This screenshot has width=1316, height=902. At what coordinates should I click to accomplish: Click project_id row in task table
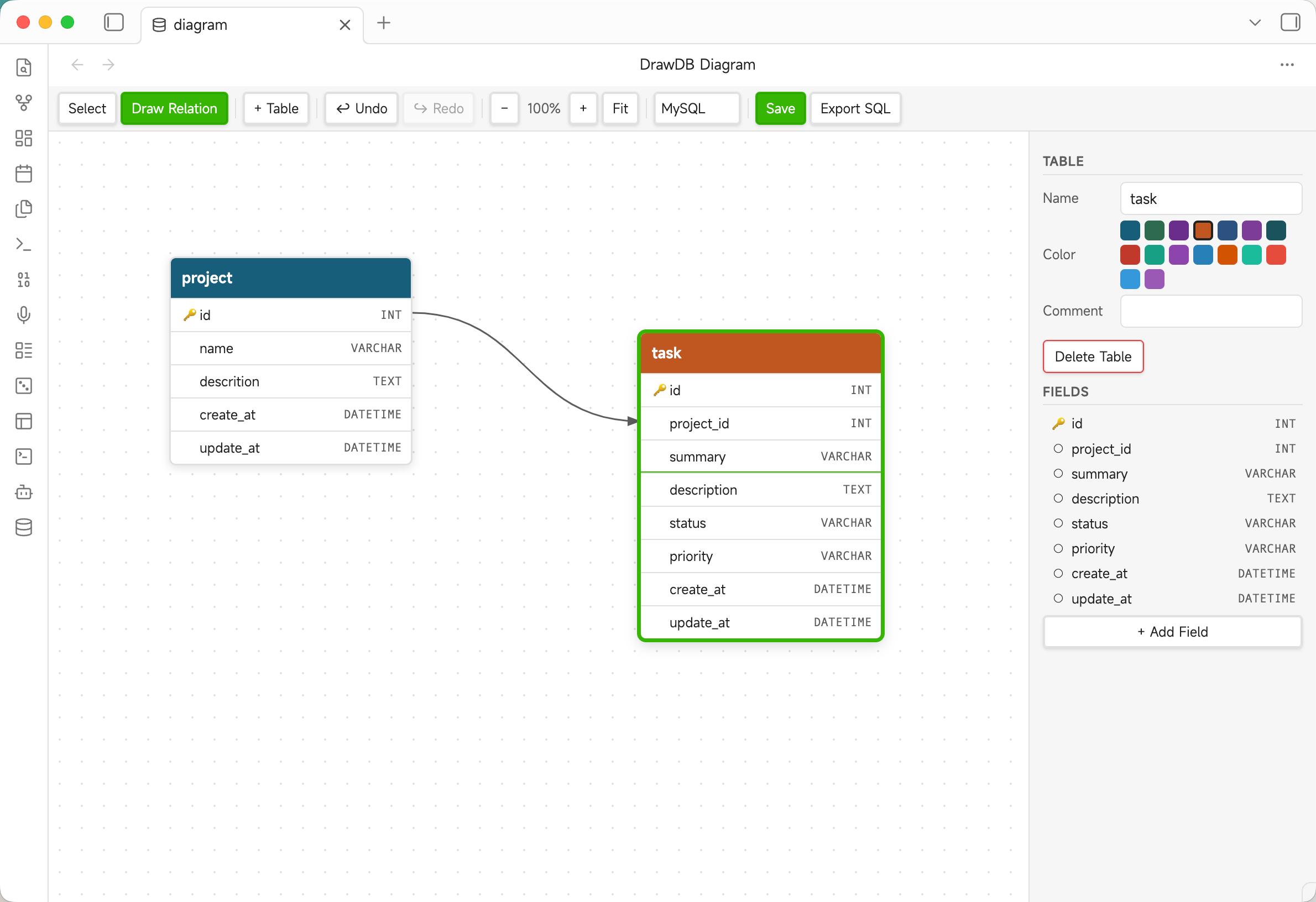(x=760, y=423)
